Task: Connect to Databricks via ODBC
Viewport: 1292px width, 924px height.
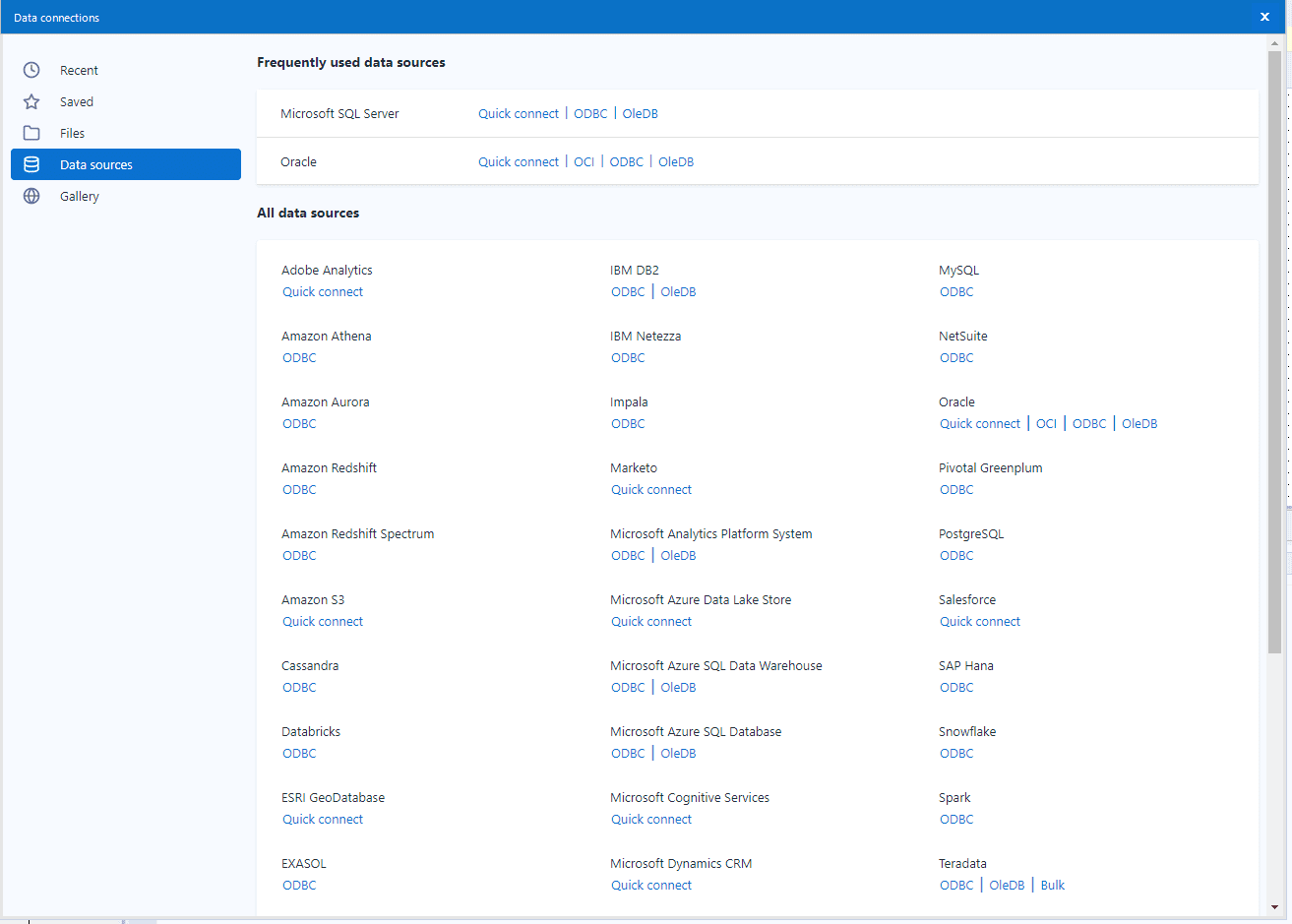Action: point(299,753)
